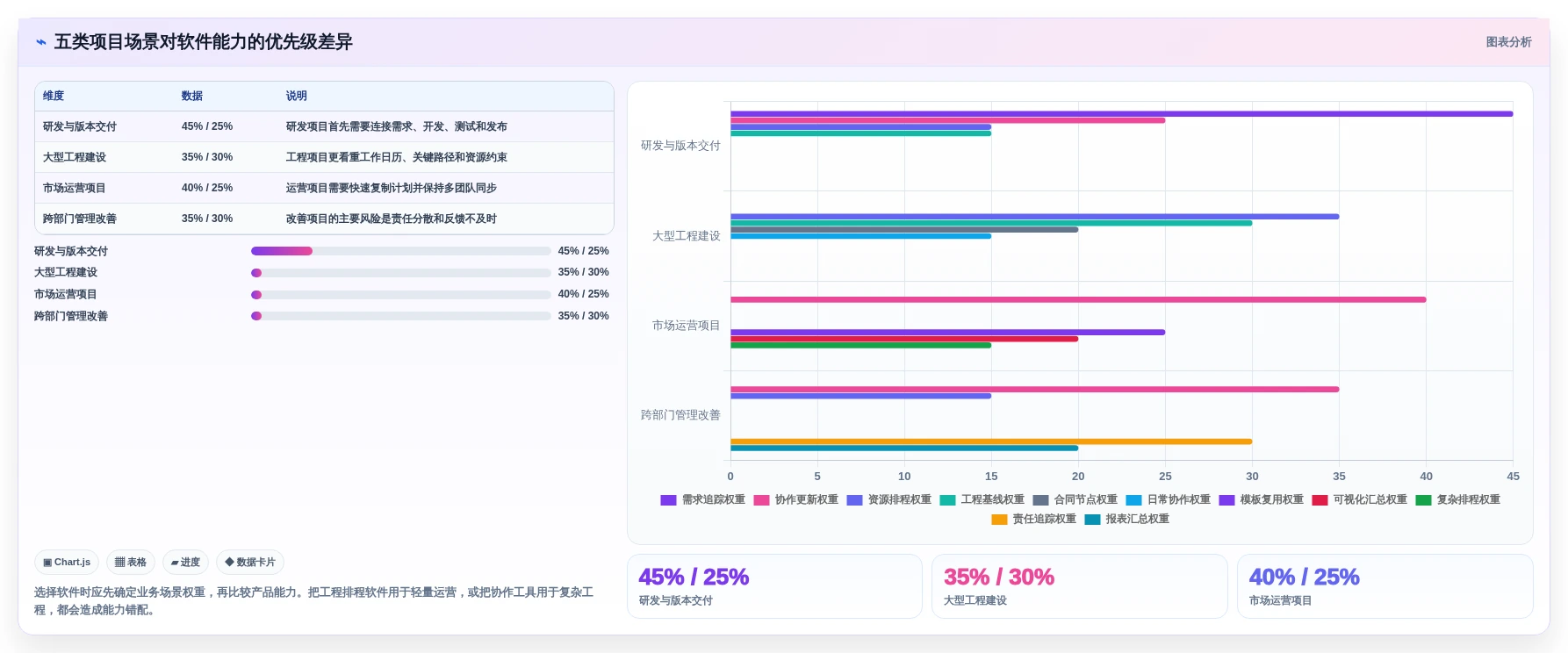Click the 大型工程建设 chart axis label
Screen dimensions: 1568x653
pyautogui.click(x=687, y=236)
